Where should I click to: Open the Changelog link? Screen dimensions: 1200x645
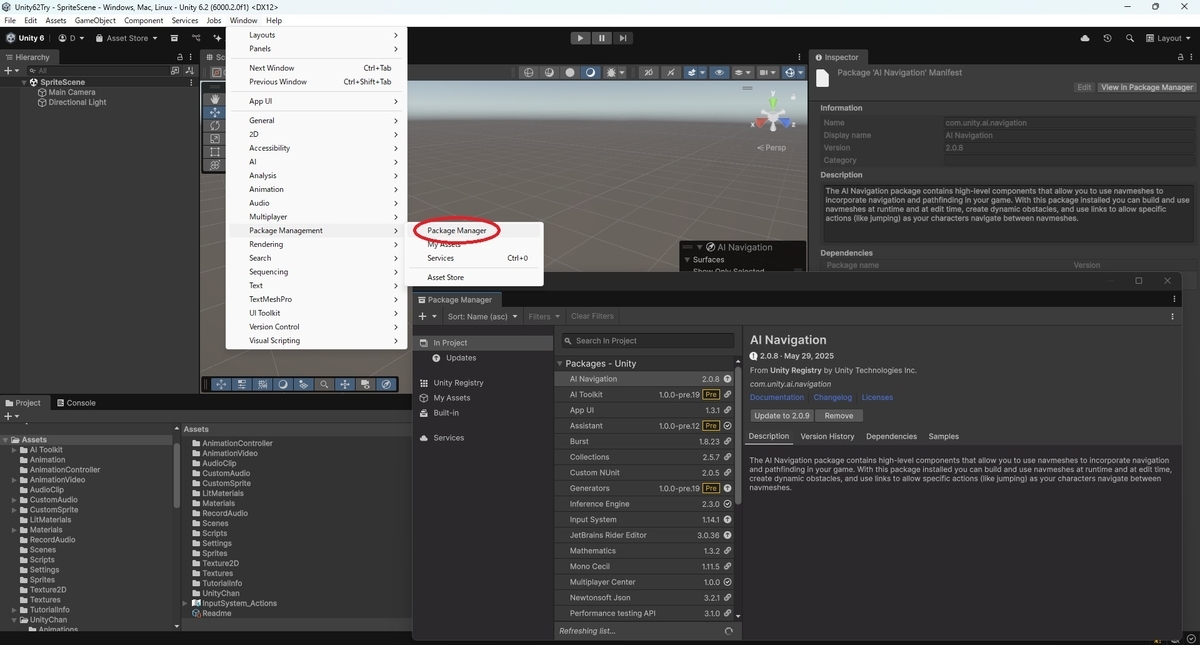[x=832, y=397]
